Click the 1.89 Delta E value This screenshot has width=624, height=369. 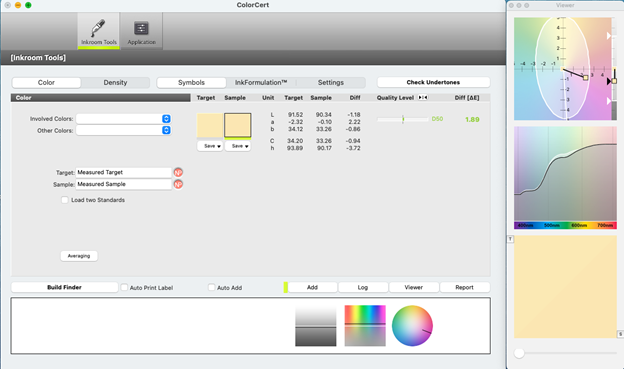pos(472,119)
